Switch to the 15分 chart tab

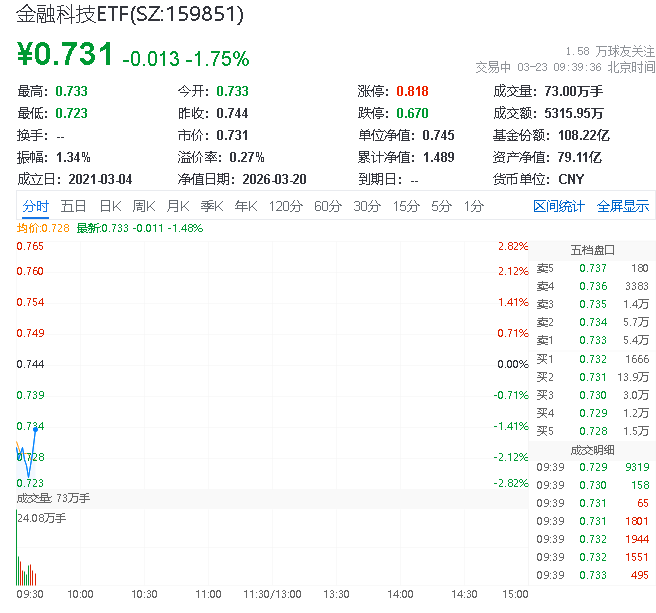coord(405,206)
